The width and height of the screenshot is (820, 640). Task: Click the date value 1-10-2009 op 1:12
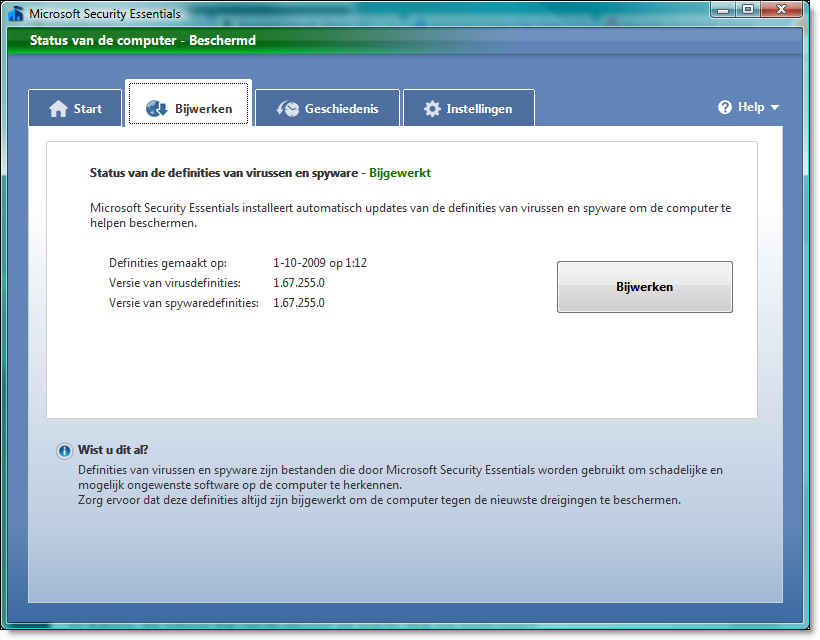tap(320, 262)
